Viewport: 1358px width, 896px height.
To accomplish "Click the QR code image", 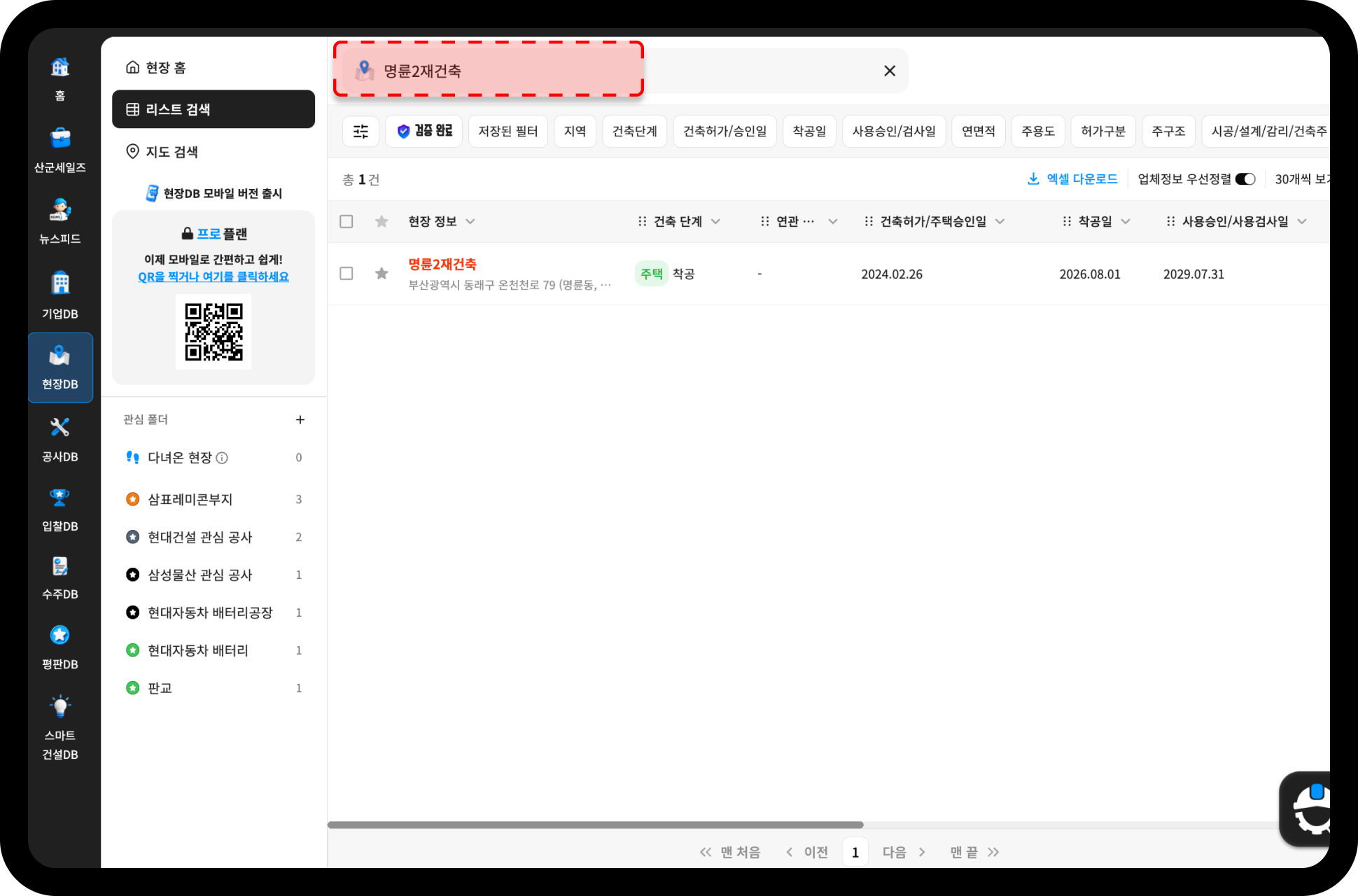I will click(x=213, y=332).
